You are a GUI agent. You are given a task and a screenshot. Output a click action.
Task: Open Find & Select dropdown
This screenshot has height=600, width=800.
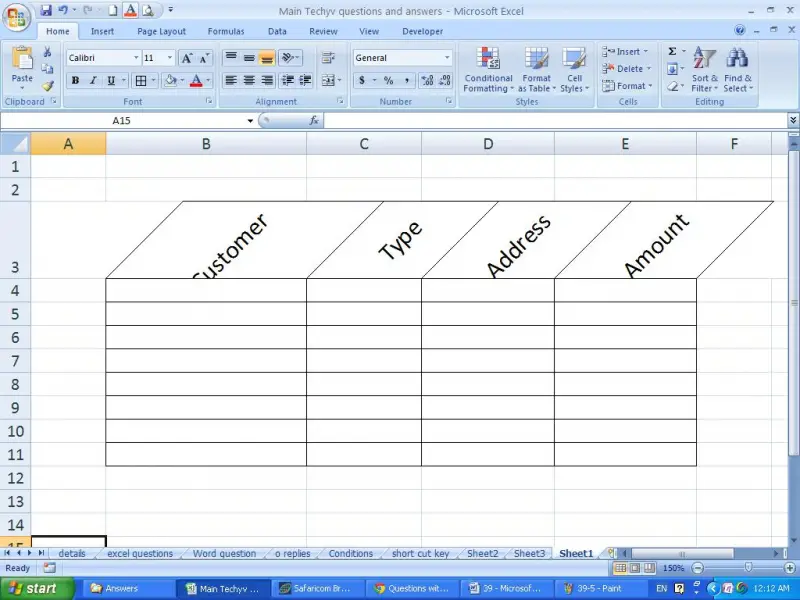point(738,70)
